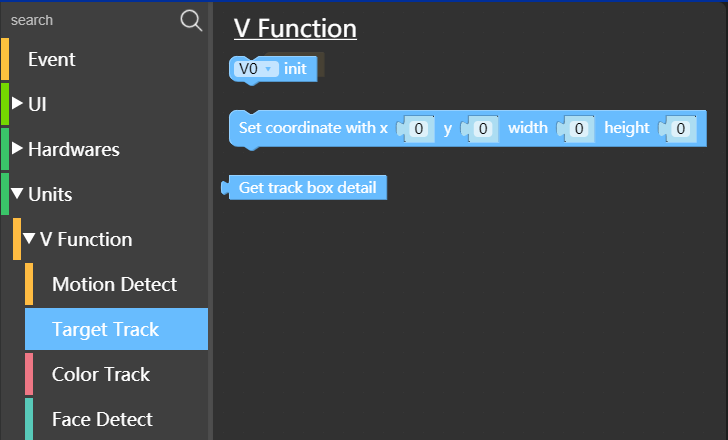Click the height value field
This screenshot has width=728, height=440.
point(681,129)
